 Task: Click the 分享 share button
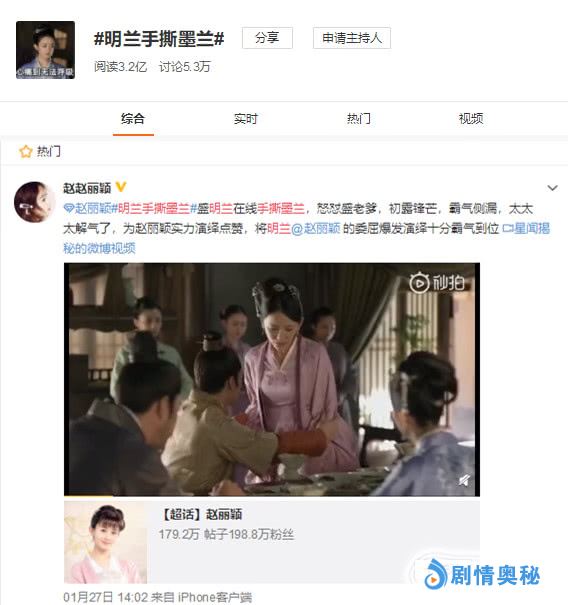267,38
